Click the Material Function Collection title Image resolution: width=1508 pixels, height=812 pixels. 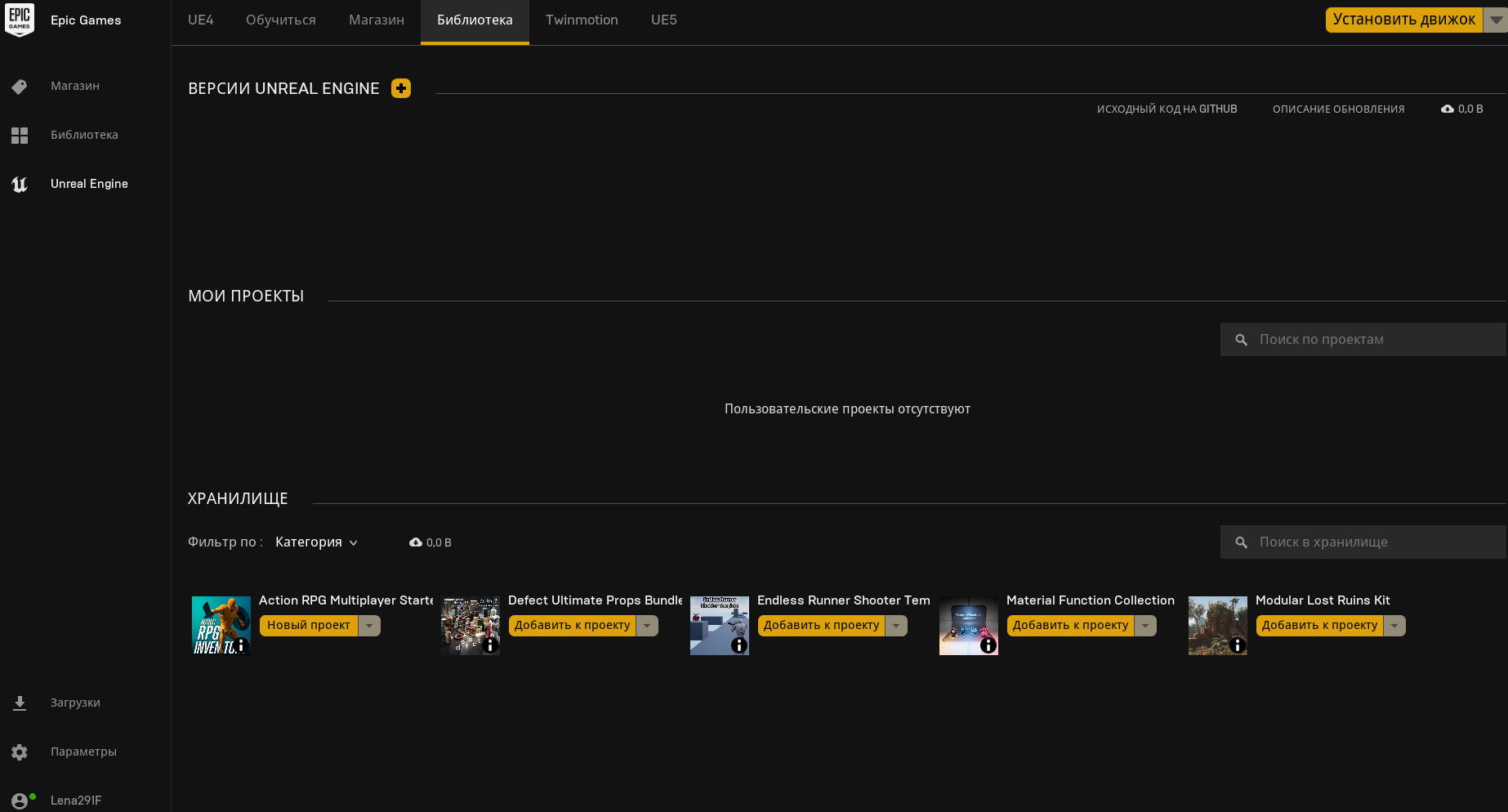click(x=1091, y=600)
